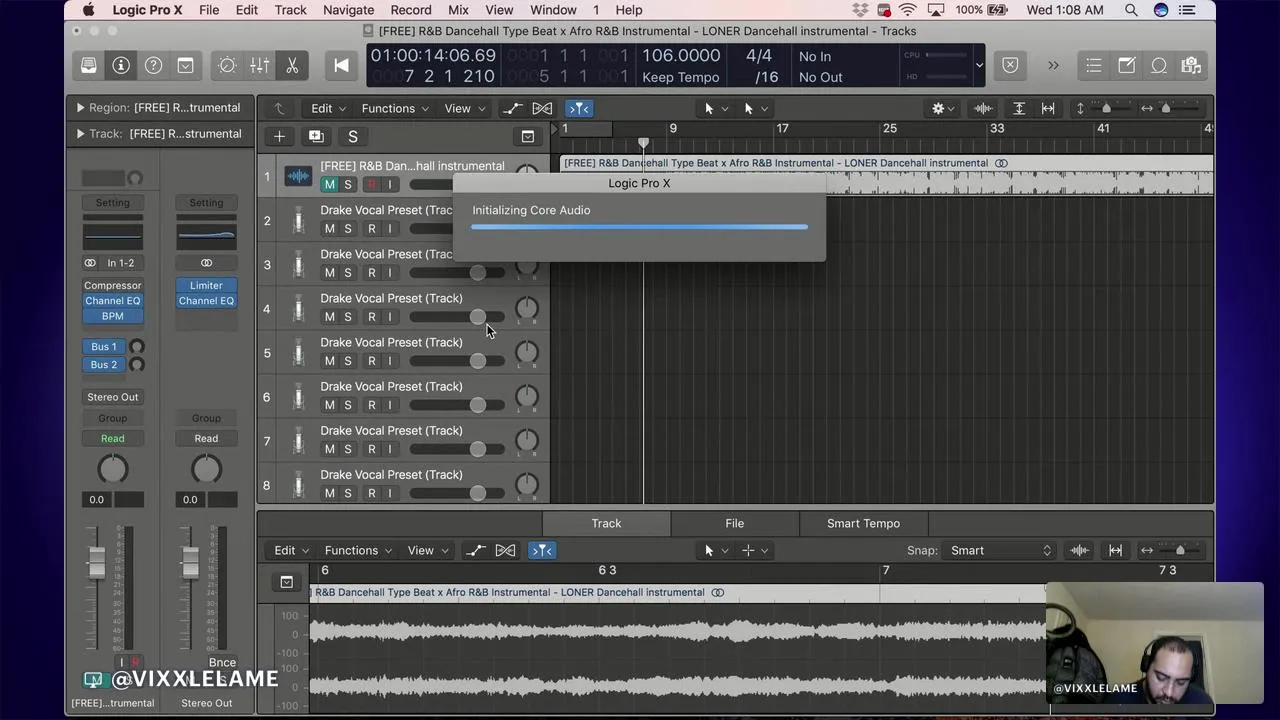The height and width of the screenshot is (720, 1280).
Task: Click the 4/4 time signature display
Action: pos(759,56)
